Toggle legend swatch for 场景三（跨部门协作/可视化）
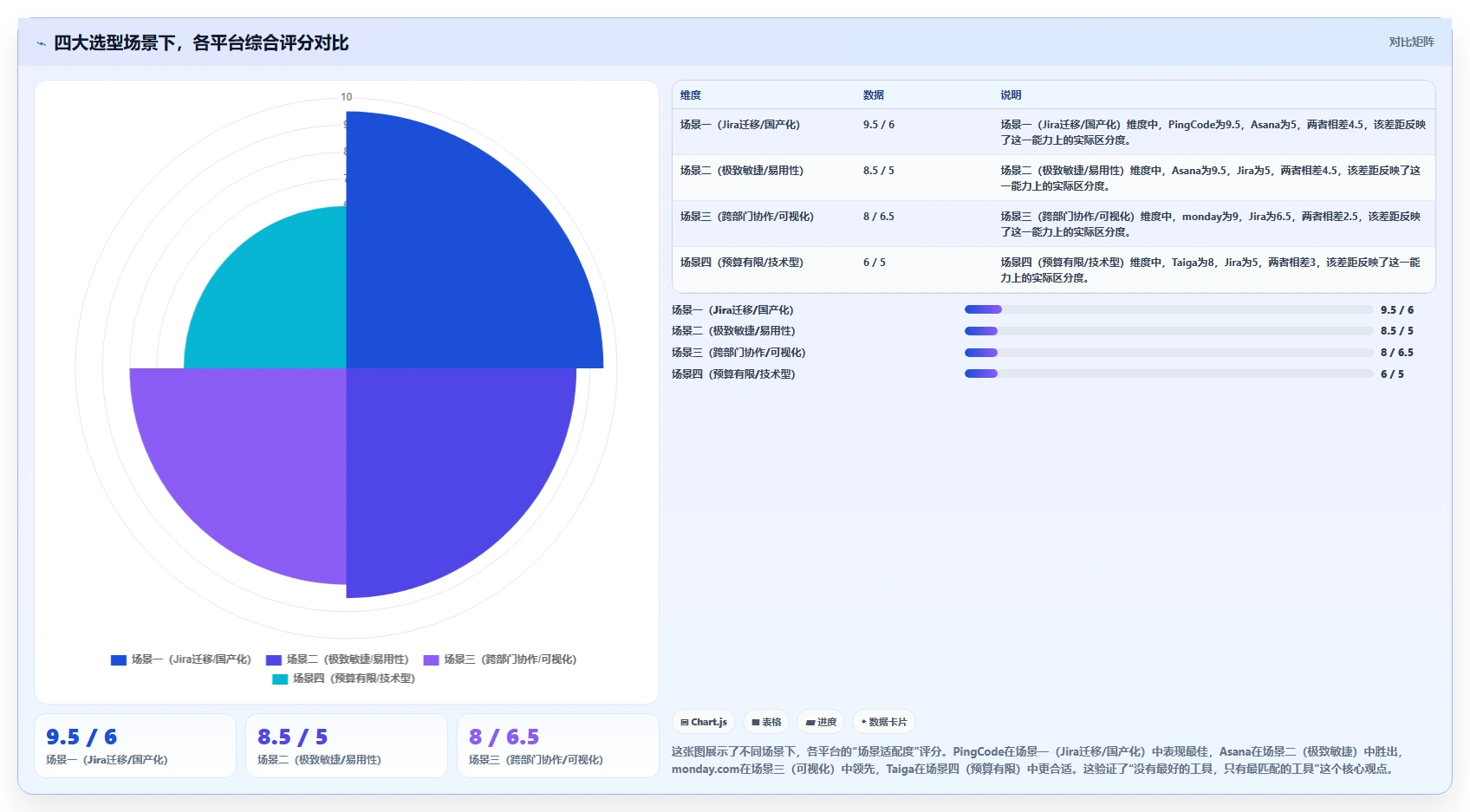 [431, 659]
